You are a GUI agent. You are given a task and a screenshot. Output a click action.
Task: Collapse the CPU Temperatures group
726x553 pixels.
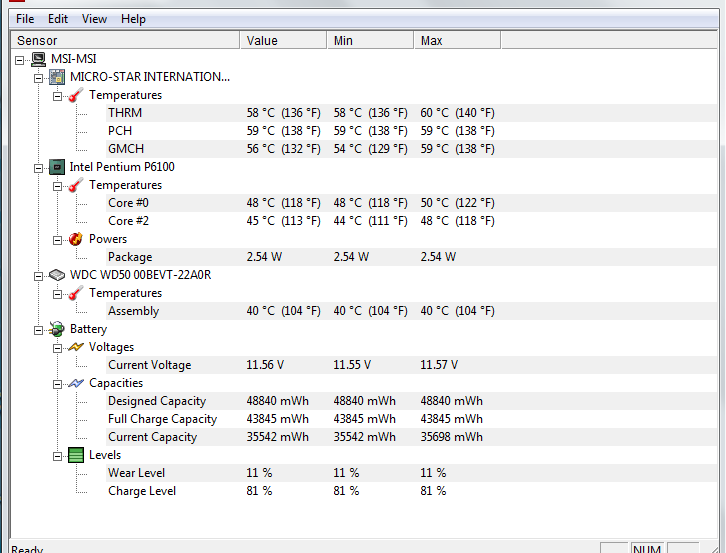[x=57, y=186]
